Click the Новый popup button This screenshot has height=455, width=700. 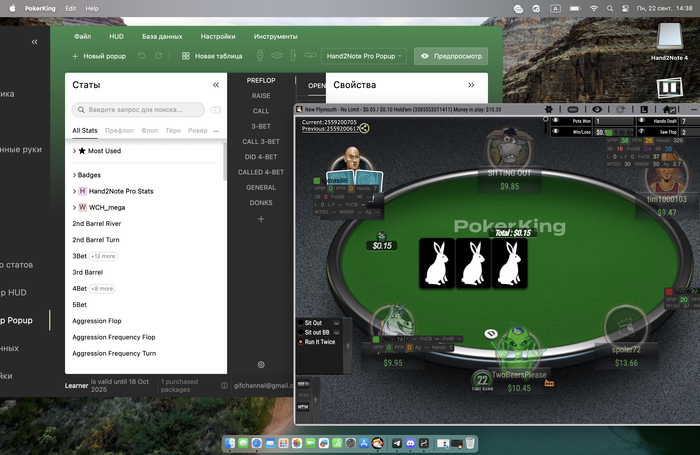[99, 56]
